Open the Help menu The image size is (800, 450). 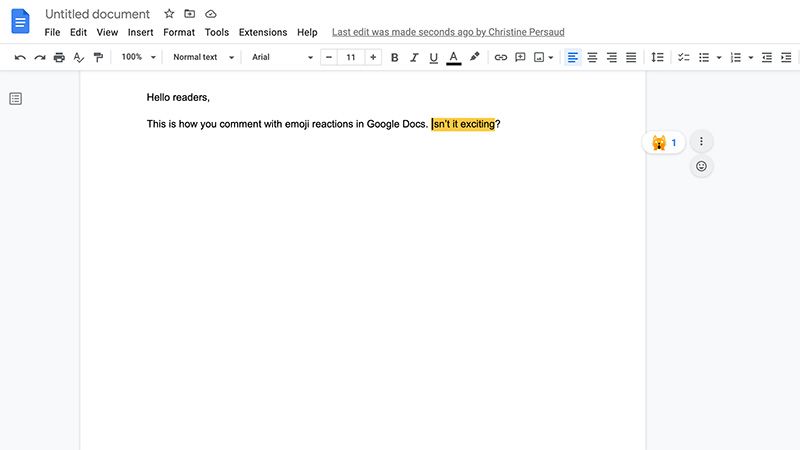pyautogui.click(x=307, y=32)
